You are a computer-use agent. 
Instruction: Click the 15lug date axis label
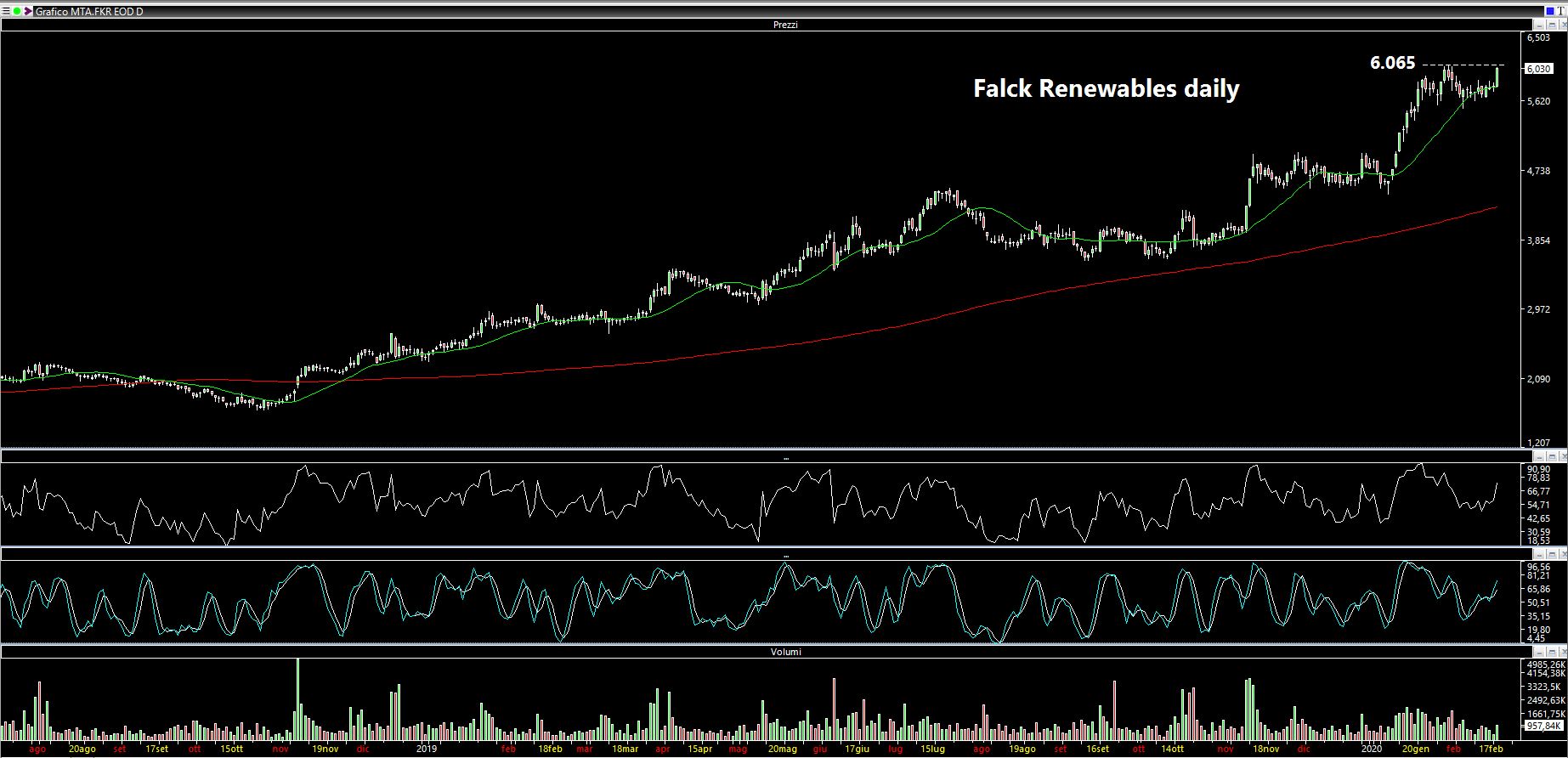(x=932, y=749)
